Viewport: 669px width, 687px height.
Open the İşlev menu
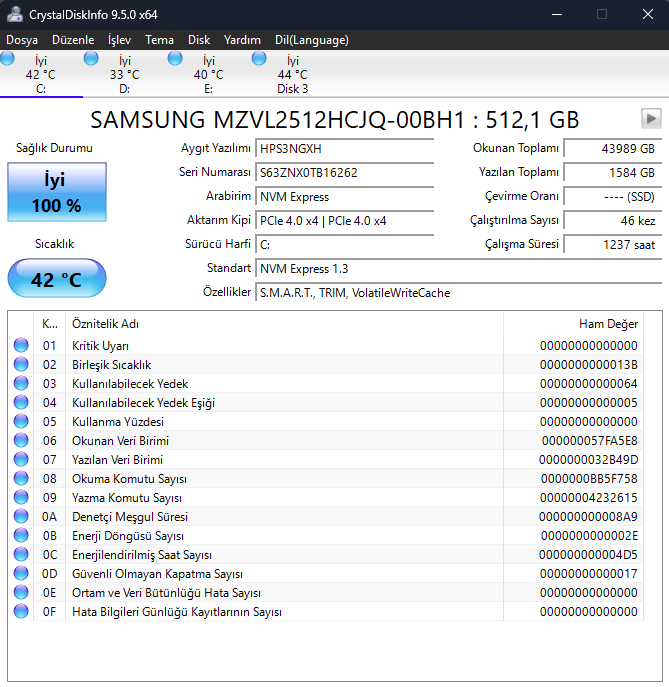119,40
